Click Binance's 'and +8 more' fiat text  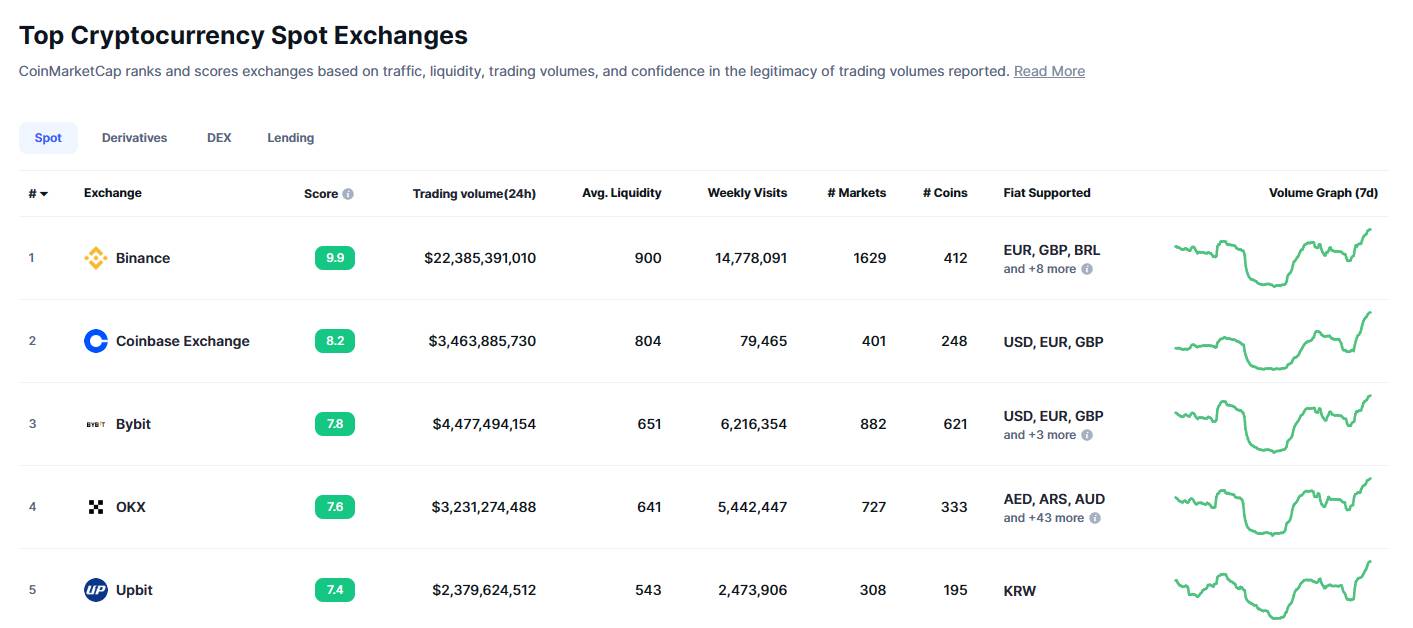click(x=1040, y=269)
